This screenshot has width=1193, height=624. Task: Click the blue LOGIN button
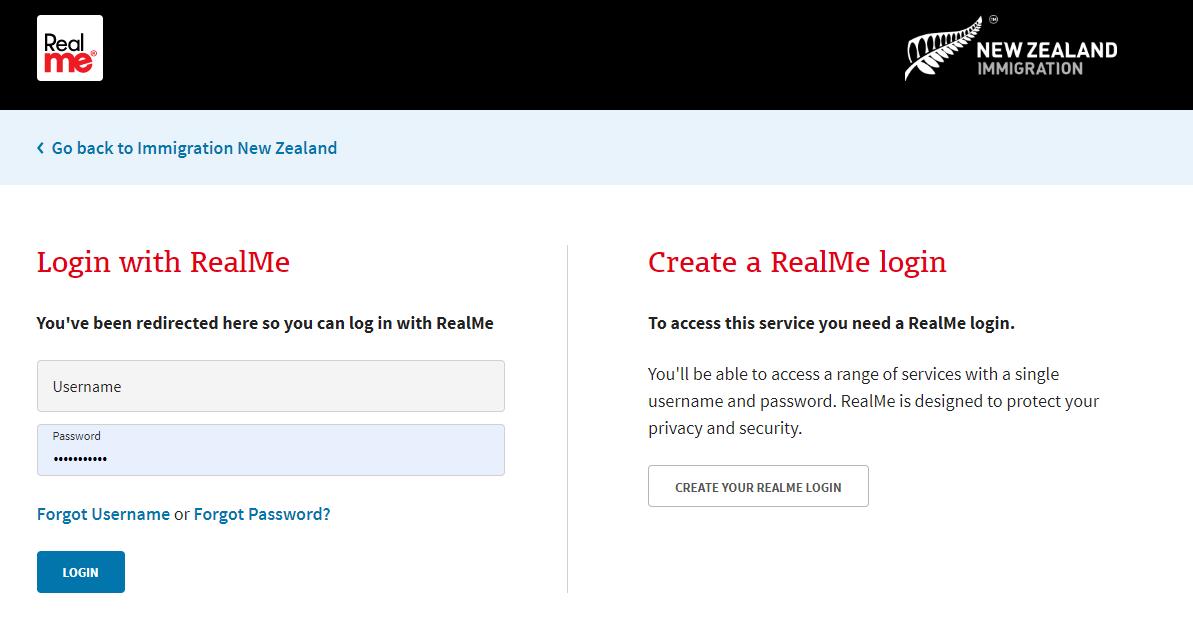click(81, 572)
